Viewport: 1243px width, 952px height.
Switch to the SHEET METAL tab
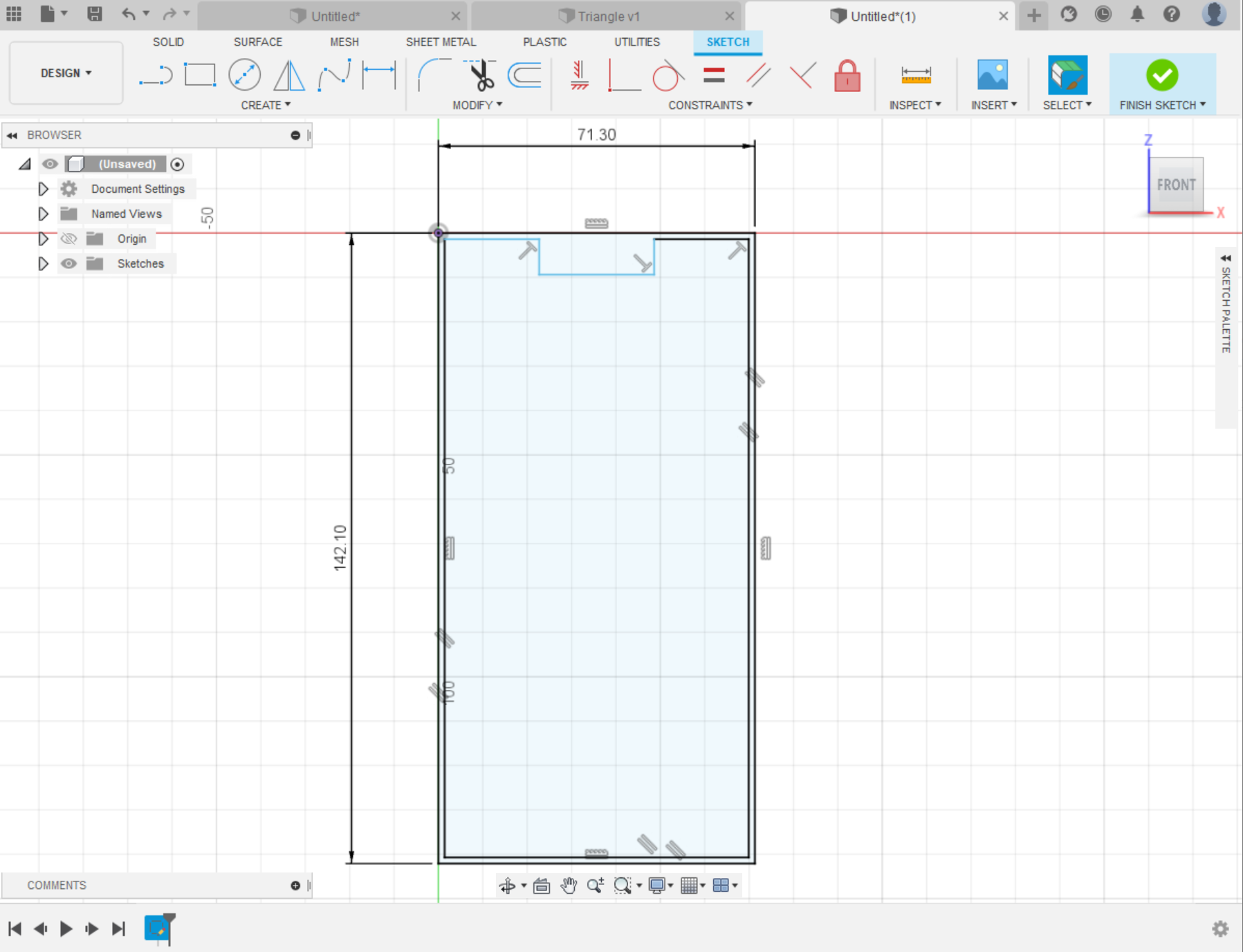point(441,42)
